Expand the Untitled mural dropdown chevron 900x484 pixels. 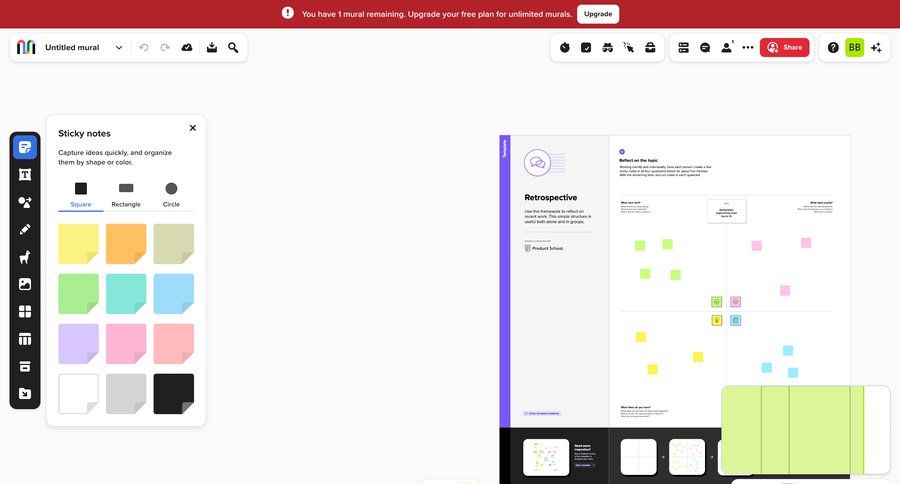(119, 47)
